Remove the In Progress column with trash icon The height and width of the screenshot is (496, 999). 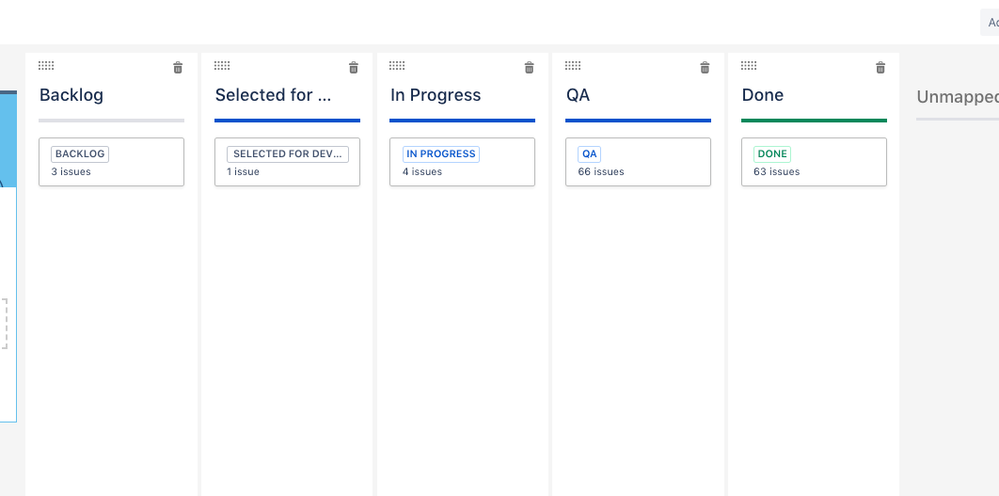coord(529,67)
